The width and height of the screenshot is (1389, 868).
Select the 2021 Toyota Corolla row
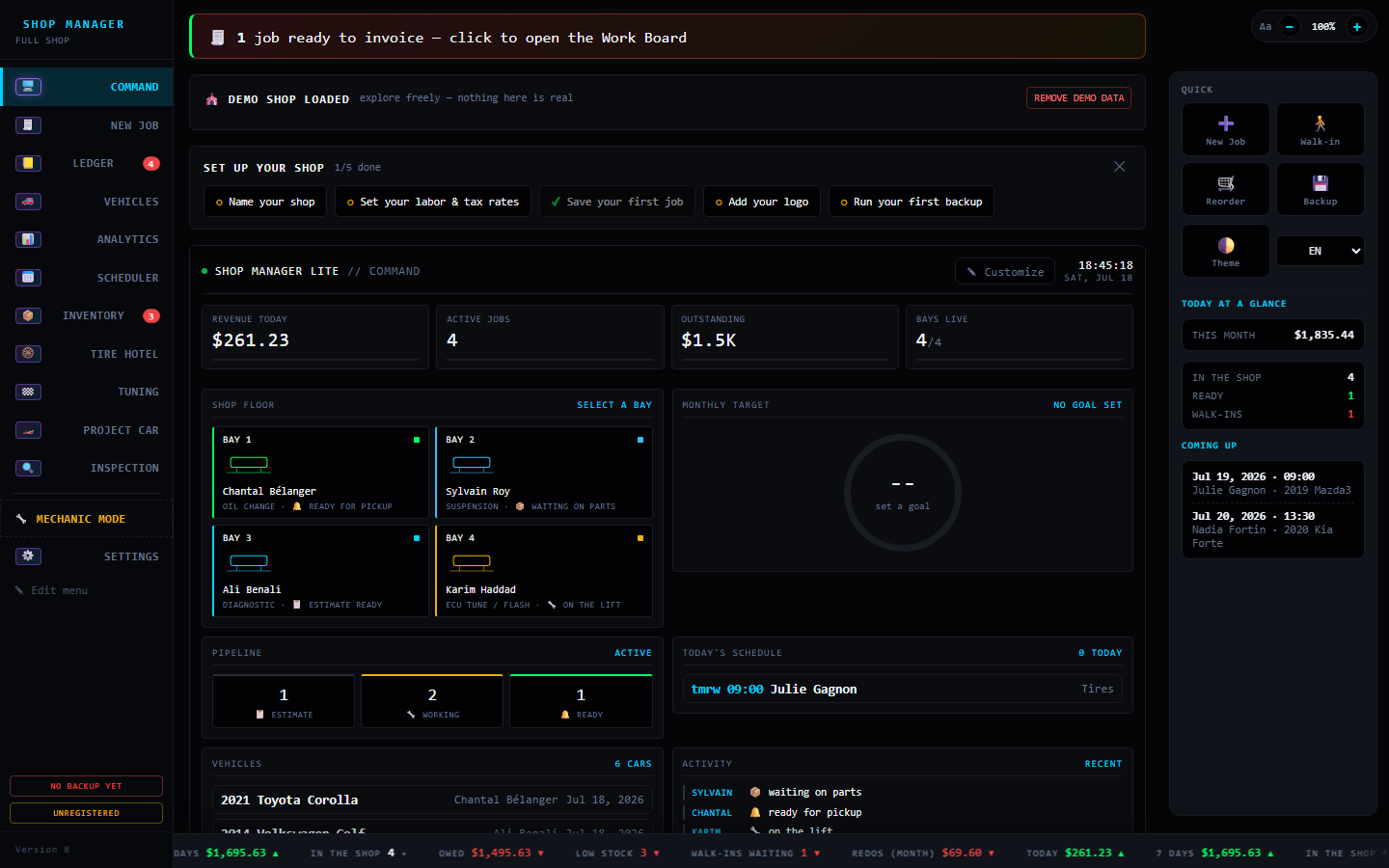point(432,800)
